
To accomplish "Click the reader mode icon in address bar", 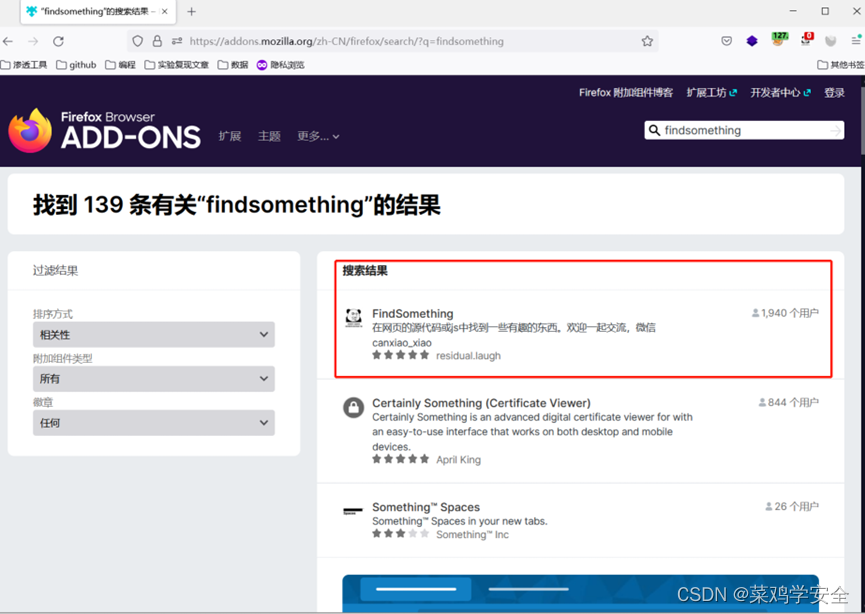I will click(x=177, y=41).
